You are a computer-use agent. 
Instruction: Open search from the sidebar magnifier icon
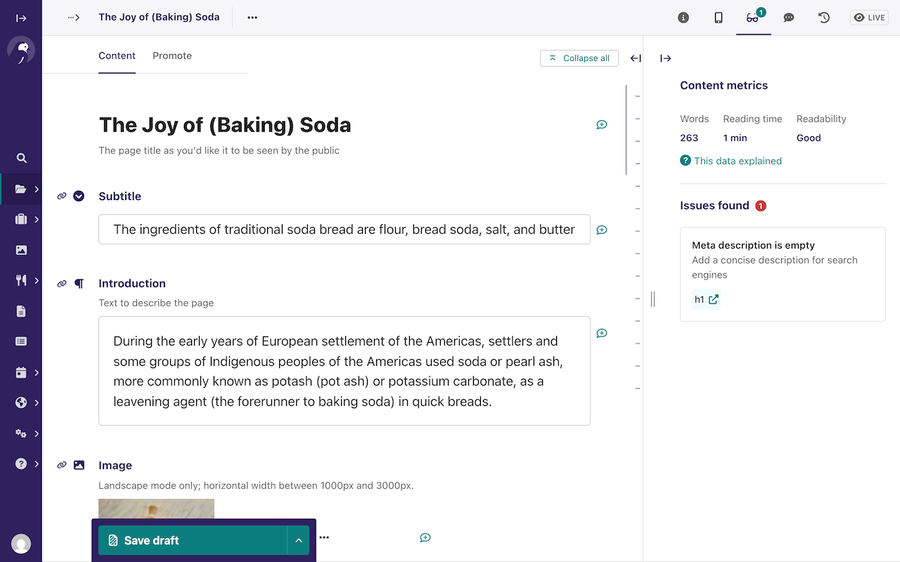(x=21, y=158)
